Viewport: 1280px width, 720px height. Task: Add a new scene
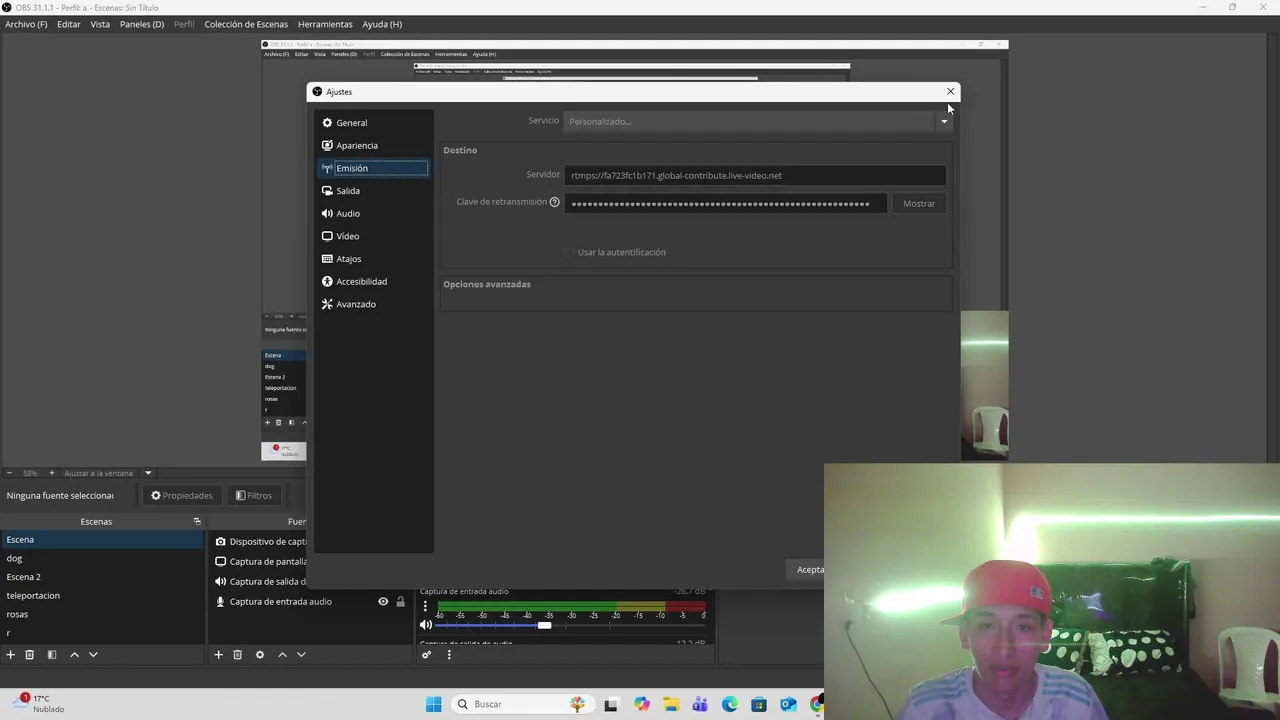pyautogui.click(x=11, y=655)
